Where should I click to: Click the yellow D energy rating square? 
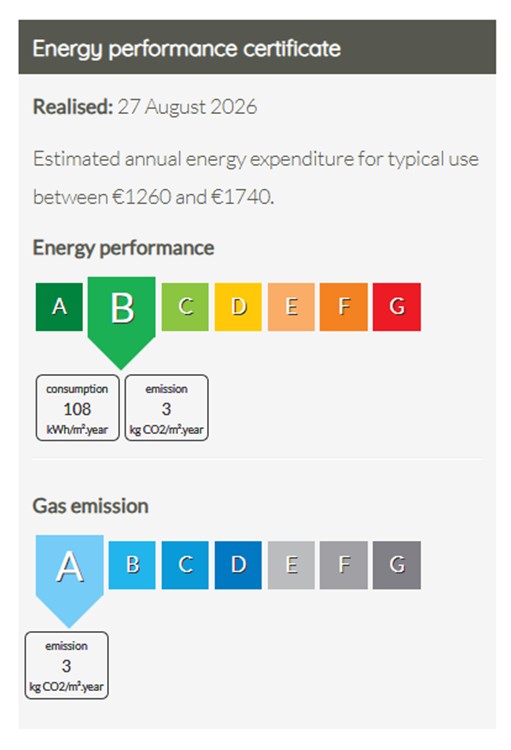click(238, 307)
